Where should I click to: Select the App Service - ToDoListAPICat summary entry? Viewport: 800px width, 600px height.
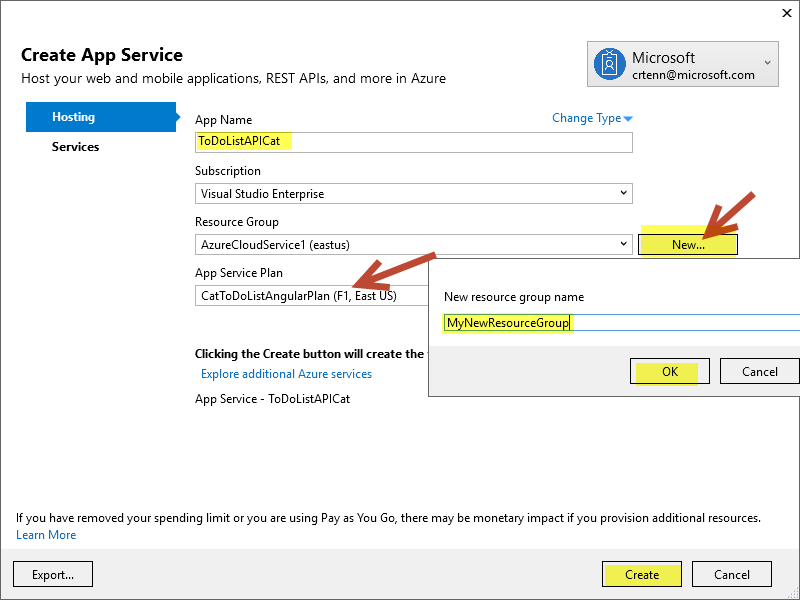(272, 399)
